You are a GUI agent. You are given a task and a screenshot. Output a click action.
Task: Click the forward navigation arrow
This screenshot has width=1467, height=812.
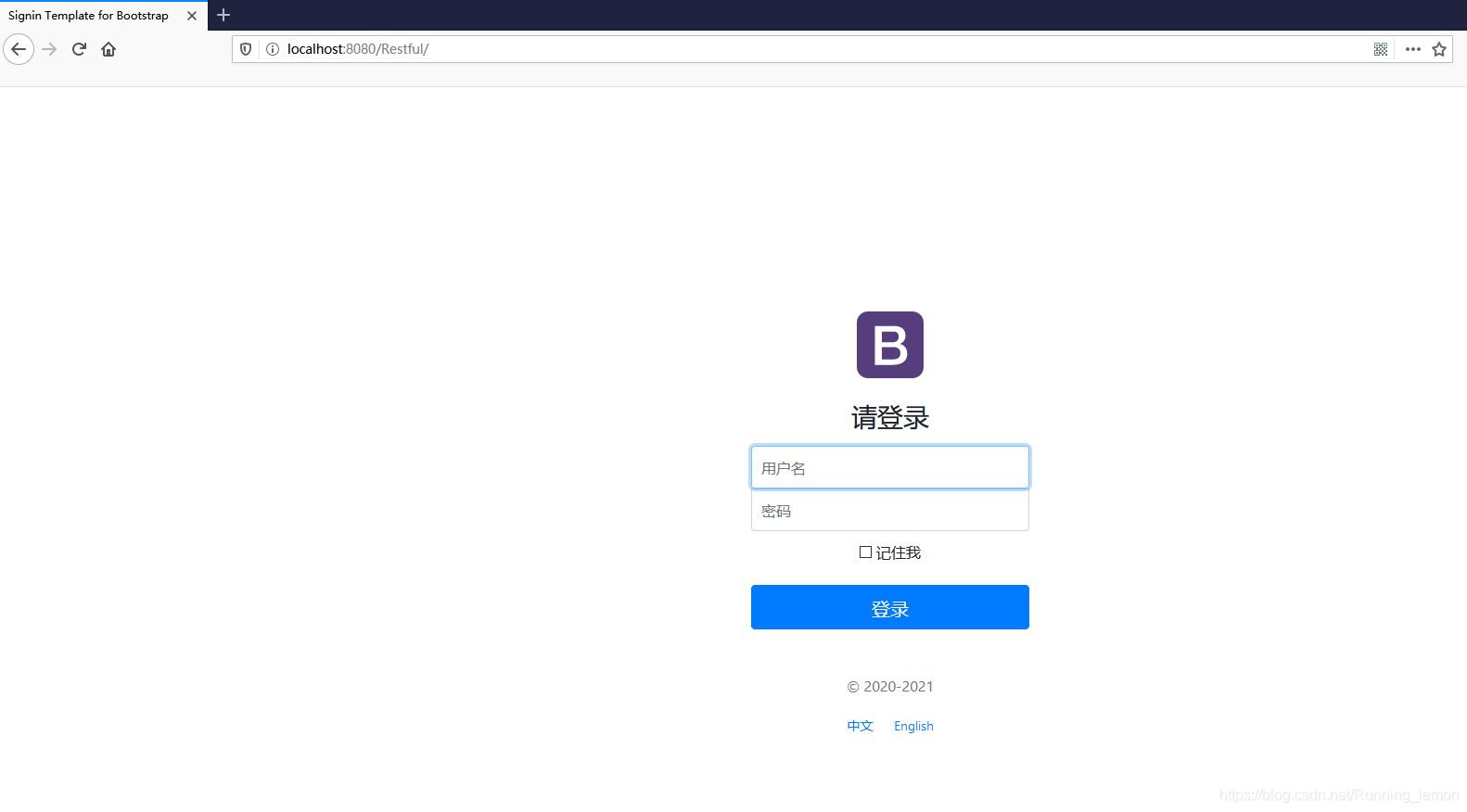pyautogui.click(x=50, y=49)
